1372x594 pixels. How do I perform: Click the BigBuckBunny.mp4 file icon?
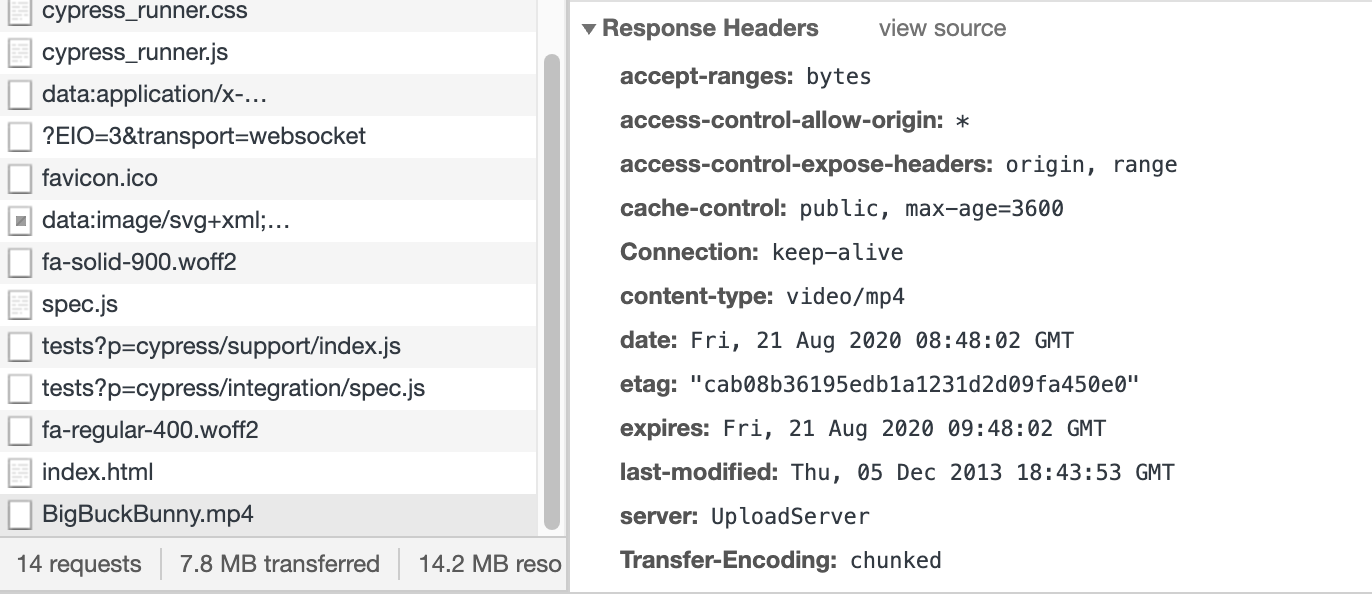20,514
